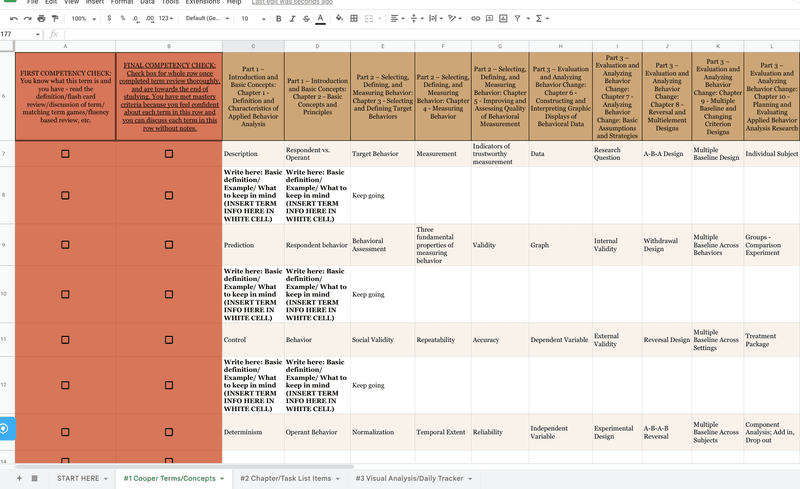Screen dimensions: 800x489
Task: Check First Competency box in Control row
Action: [65, 339]
